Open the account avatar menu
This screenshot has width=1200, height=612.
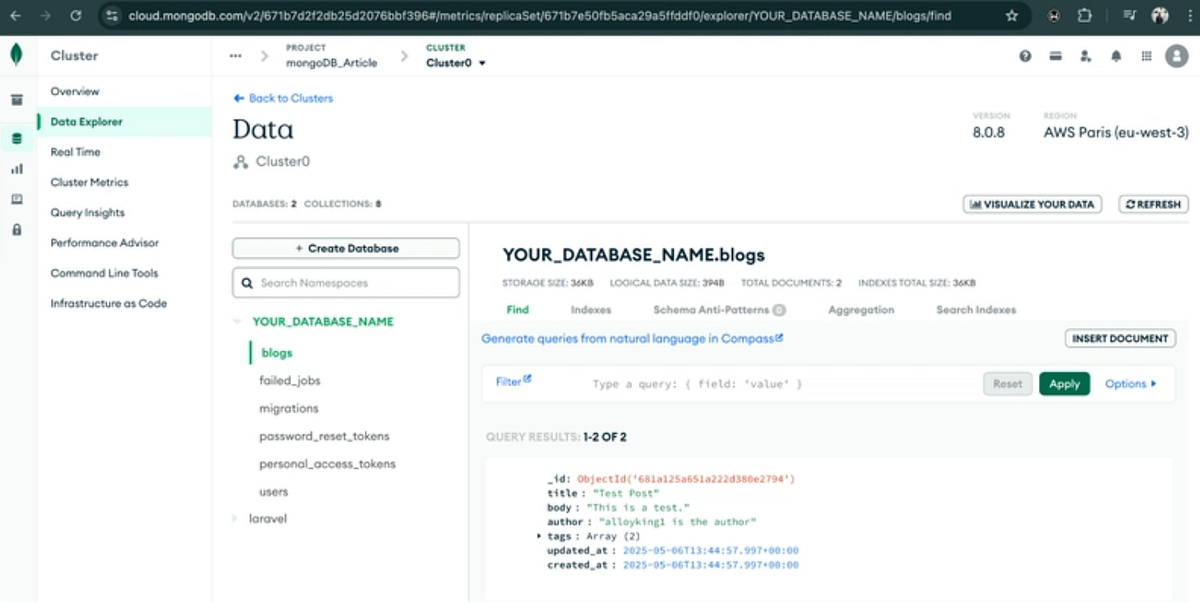pyautogui.click(x=1176, y=56)
